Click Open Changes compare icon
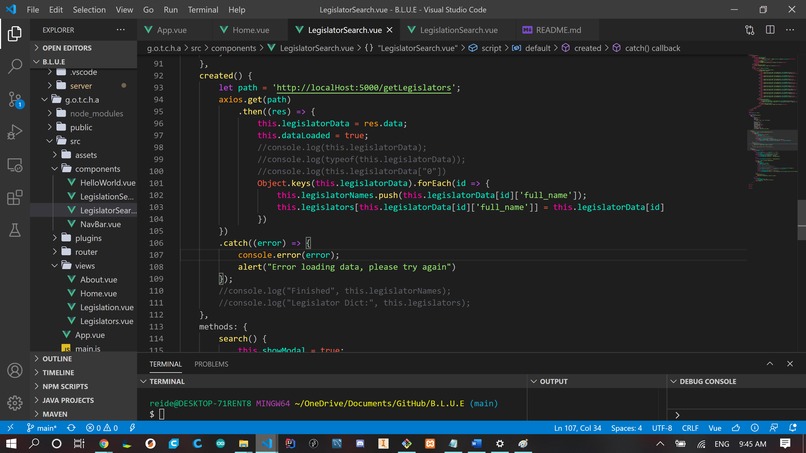 tap(749, 30)
